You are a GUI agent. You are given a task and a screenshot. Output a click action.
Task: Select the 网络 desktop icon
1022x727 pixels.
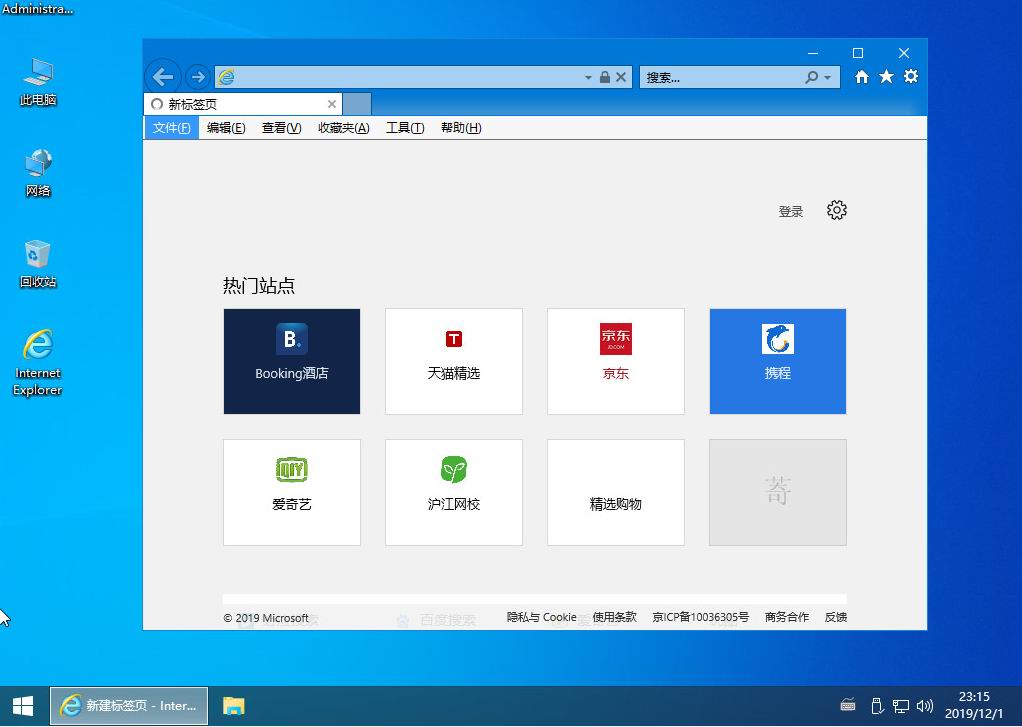[x=38, y=173]
